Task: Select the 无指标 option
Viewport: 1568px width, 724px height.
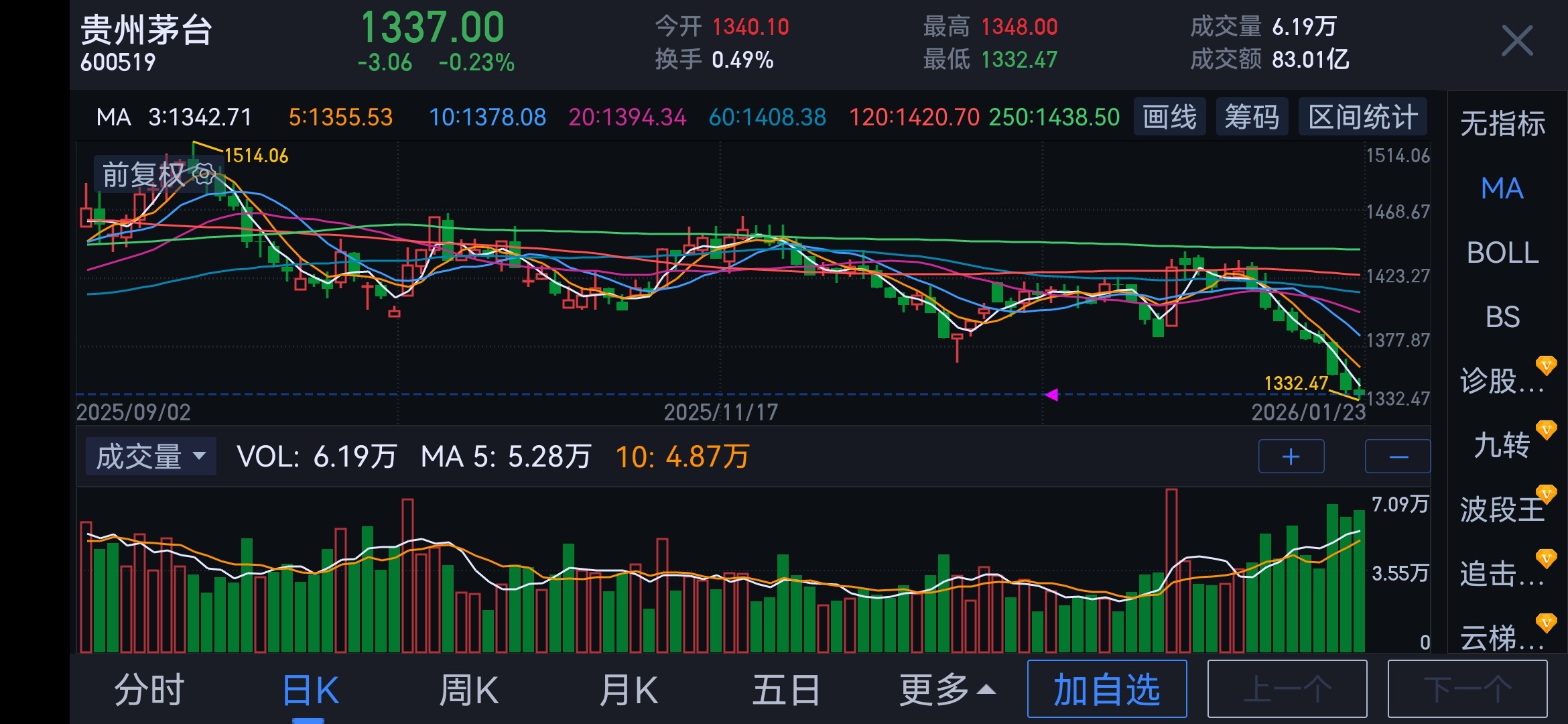Action: point(1502,124)
